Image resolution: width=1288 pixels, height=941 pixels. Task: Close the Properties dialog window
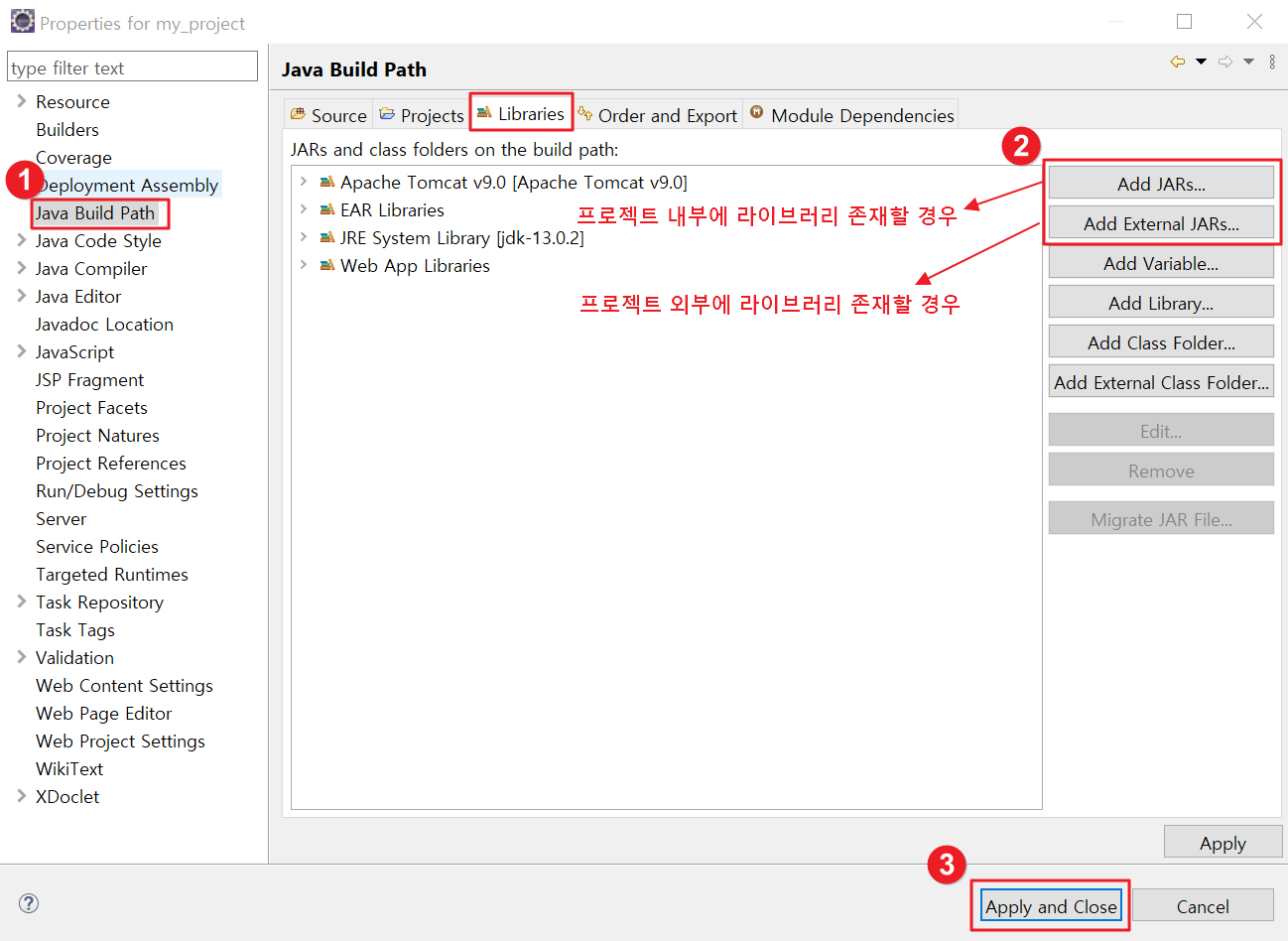pos(1254,21)
